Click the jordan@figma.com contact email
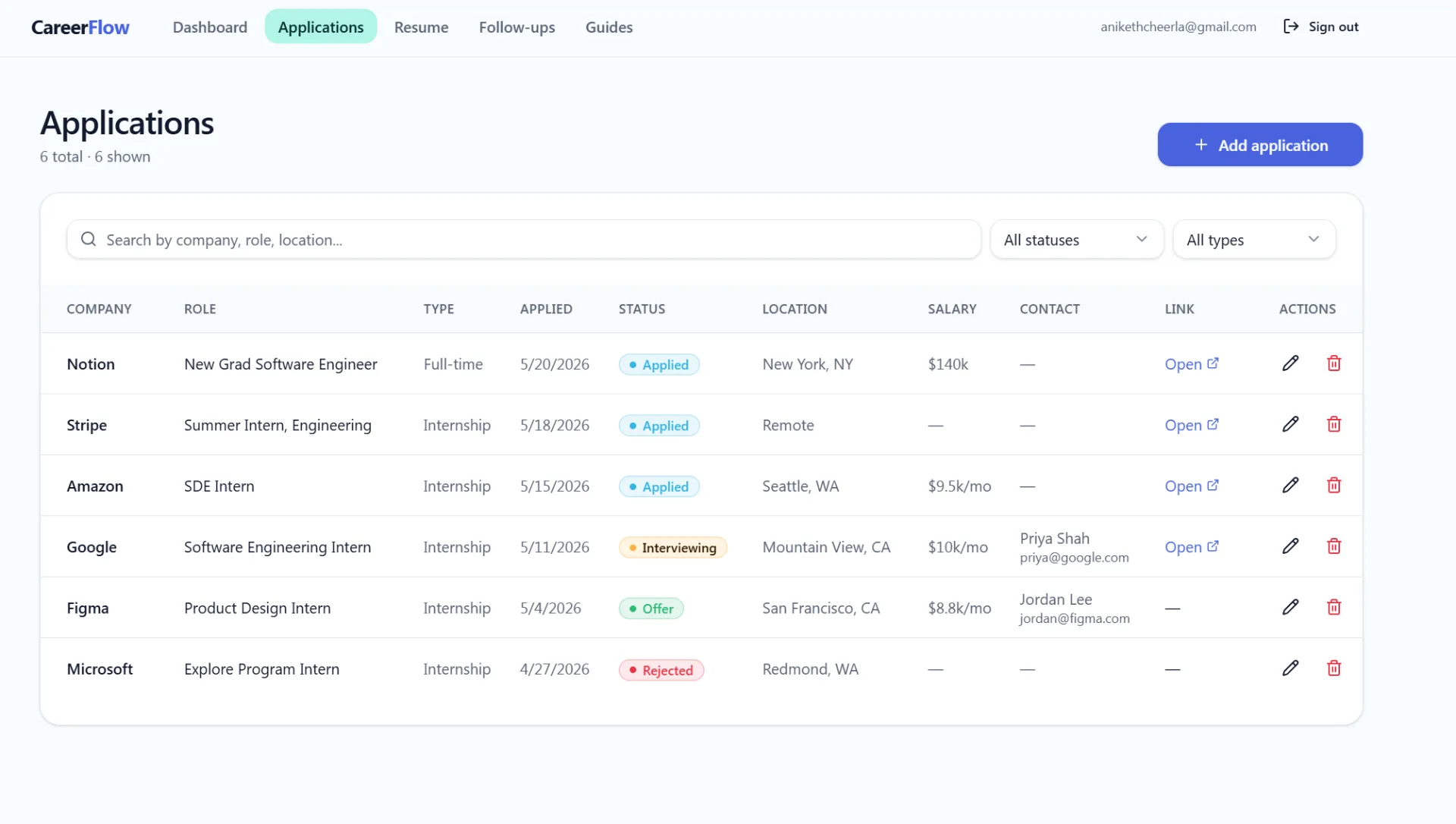The image size is (1456, 824). click(x=1075, y=618)
